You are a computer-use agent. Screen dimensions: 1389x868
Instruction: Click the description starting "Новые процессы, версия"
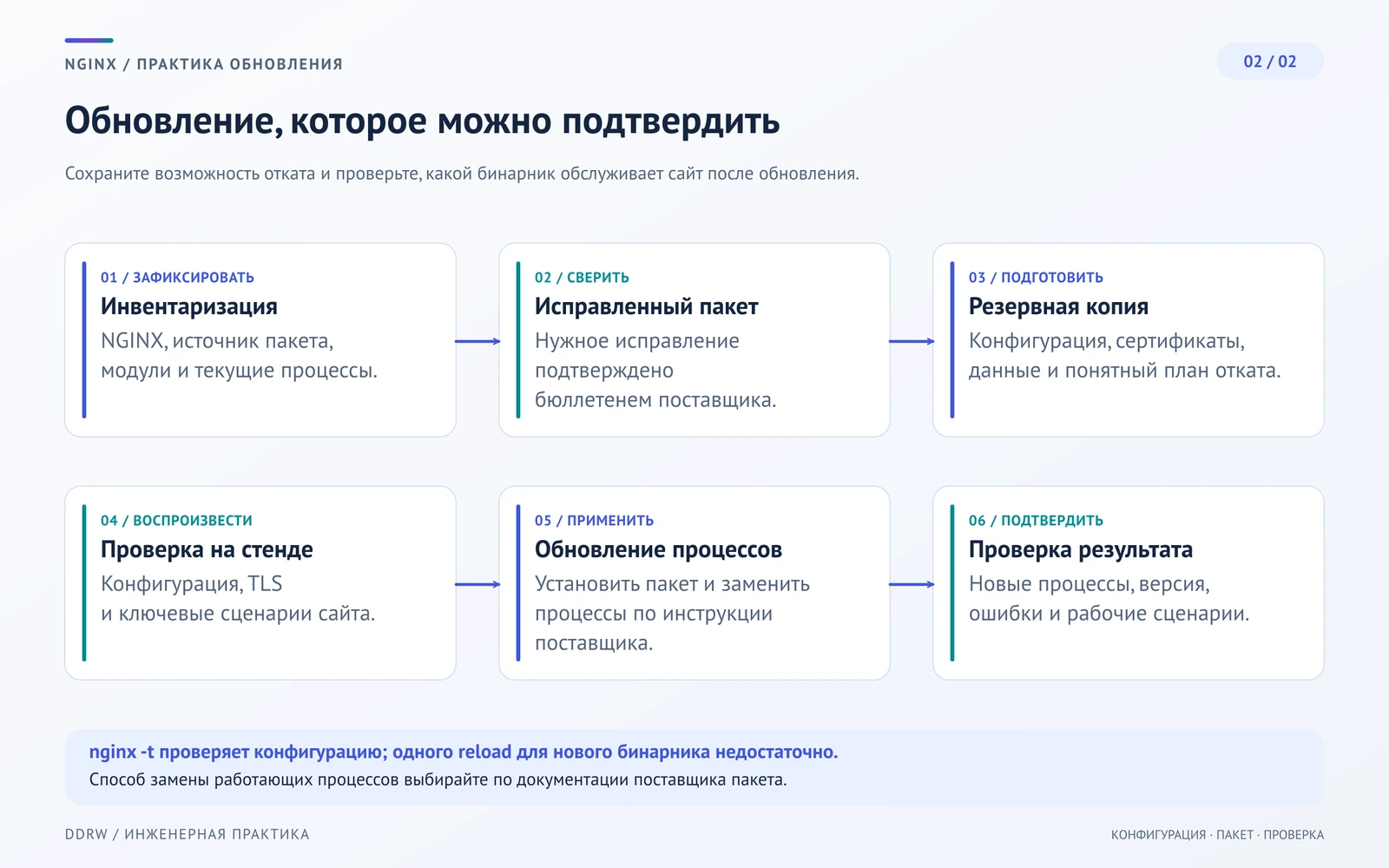(x=1109, y=599)
